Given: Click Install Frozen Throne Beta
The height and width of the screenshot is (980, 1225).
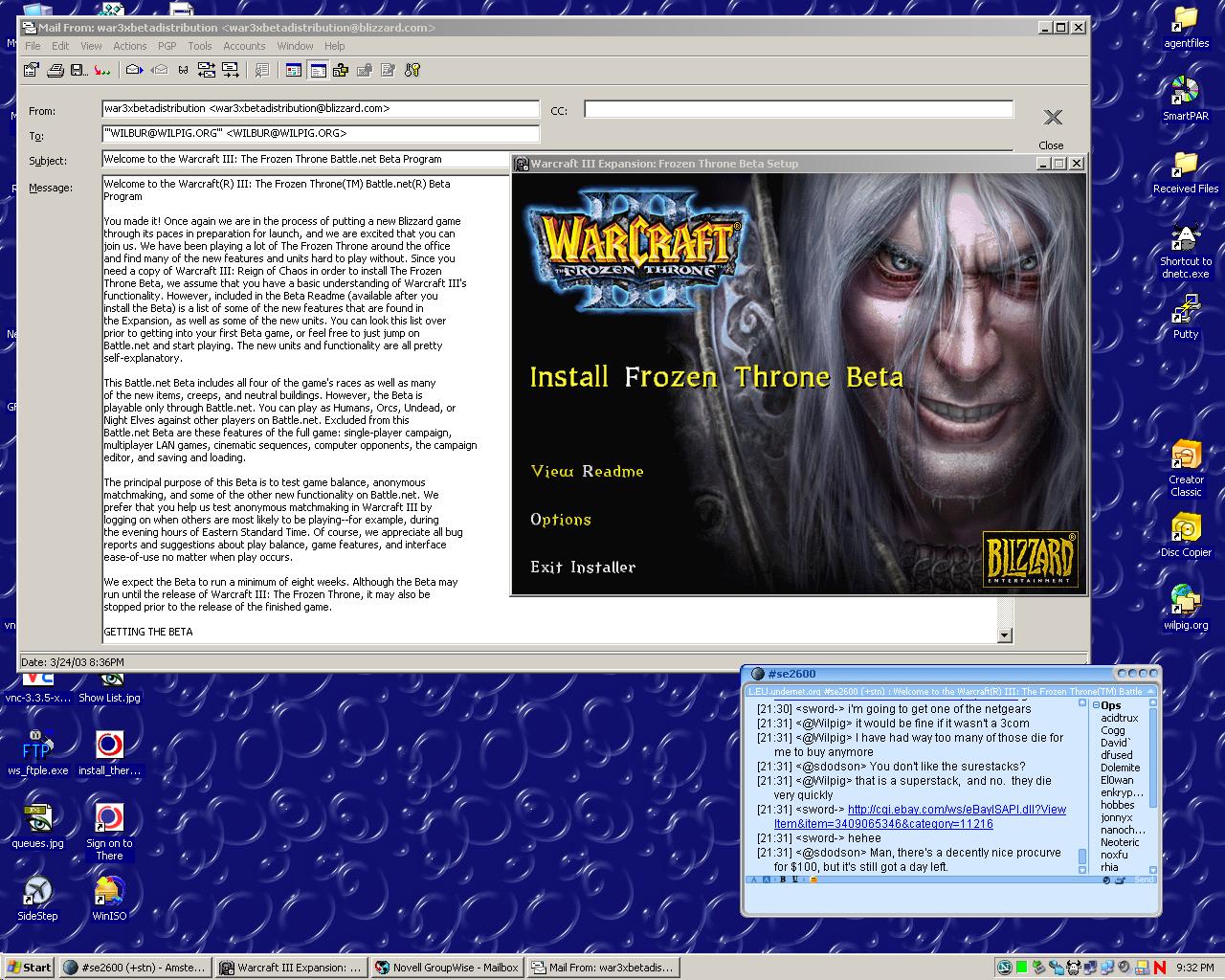Looking at the screenshot, I should 717,377.
